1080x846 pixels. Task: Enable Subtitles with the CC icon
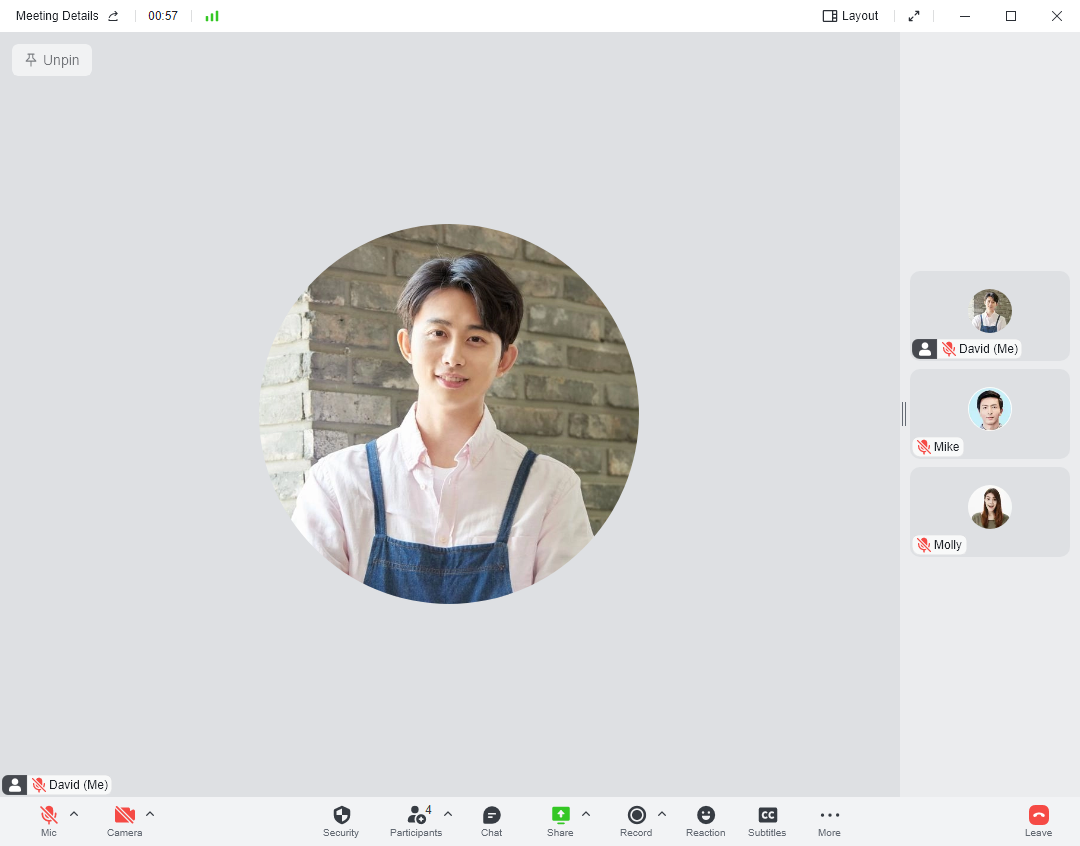(x=767, y=821)
